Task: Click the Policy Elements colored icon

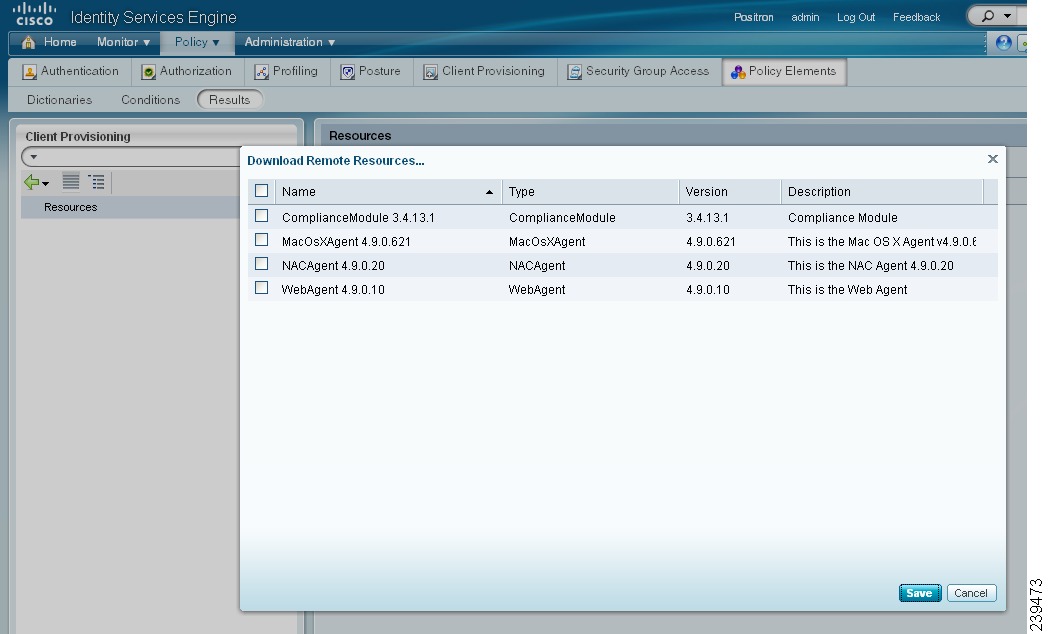Action: [738, 72]
